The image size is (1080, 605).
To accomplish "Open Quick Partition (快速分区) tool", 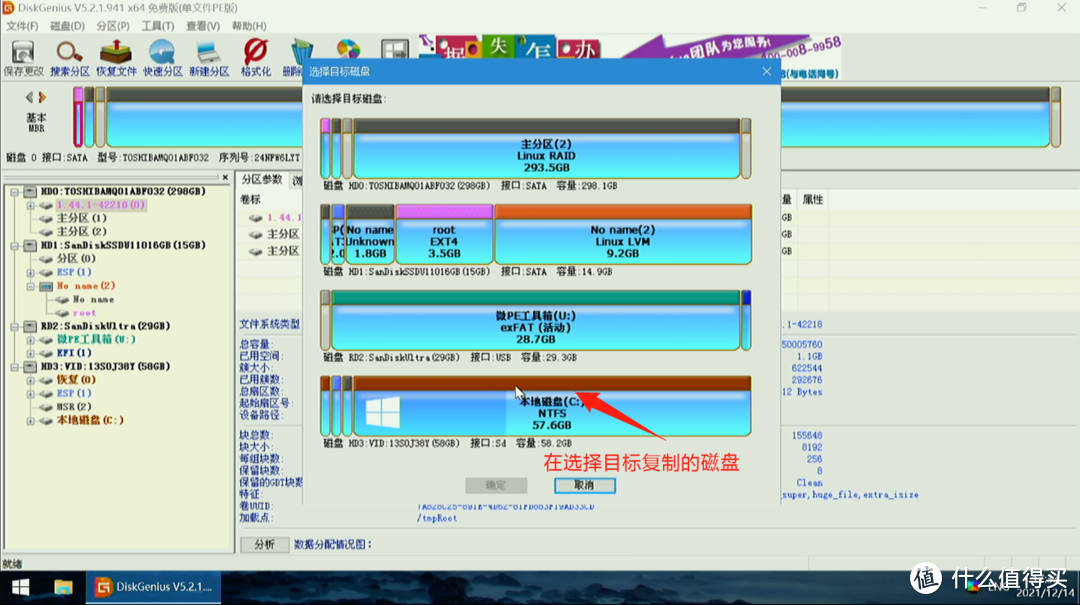I will (163, 58).
